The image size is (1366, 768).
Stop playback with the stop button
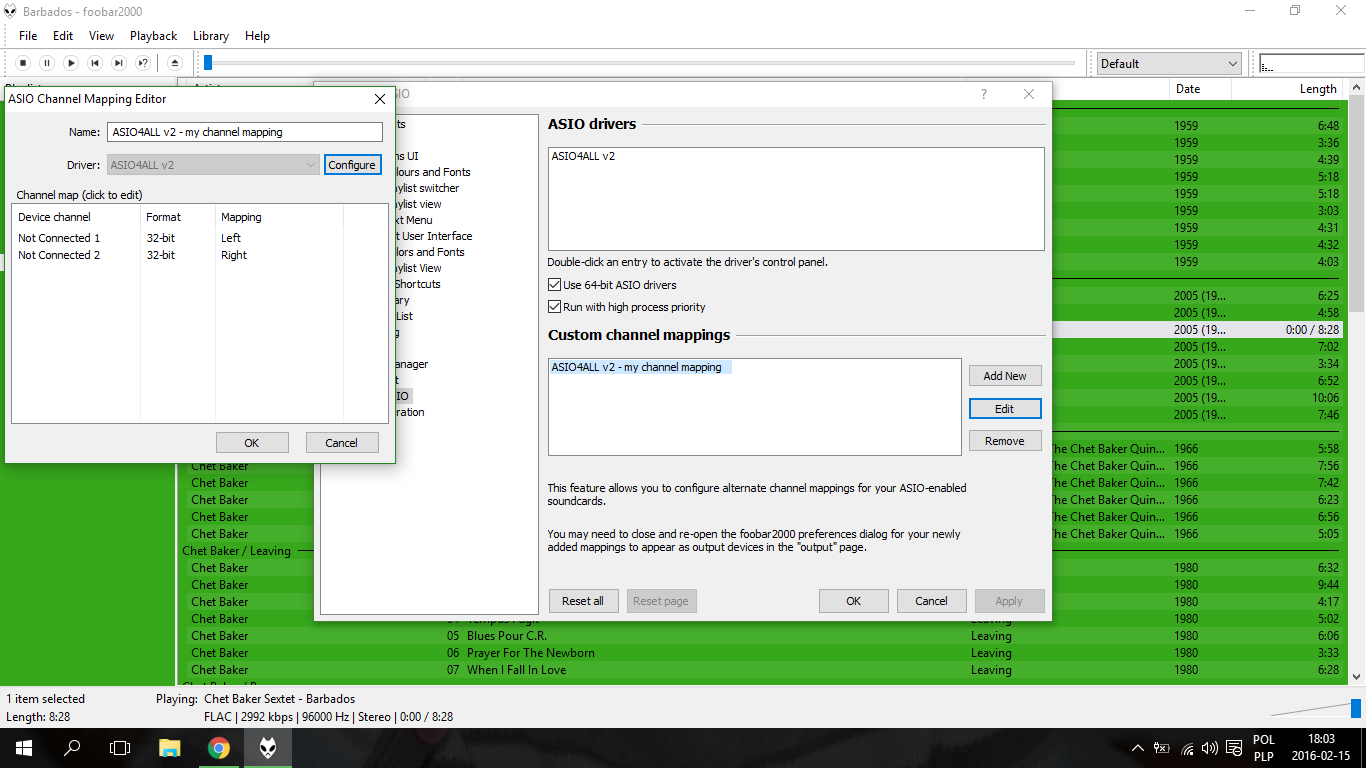tap(23, 63)
